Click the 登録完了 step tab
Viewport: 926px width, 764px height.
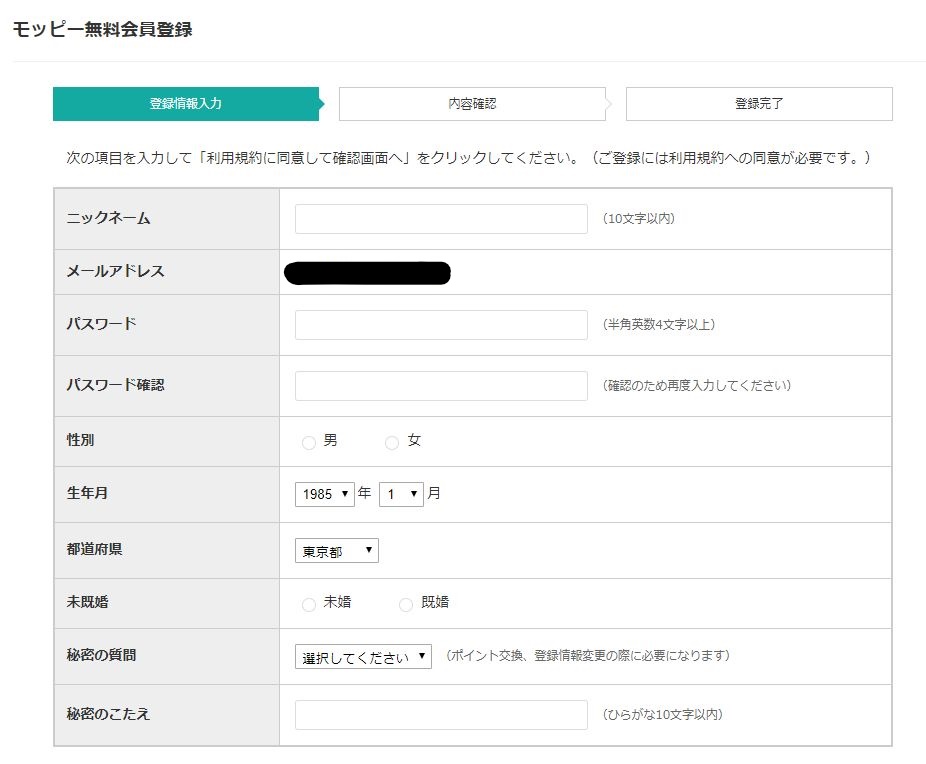759,104
